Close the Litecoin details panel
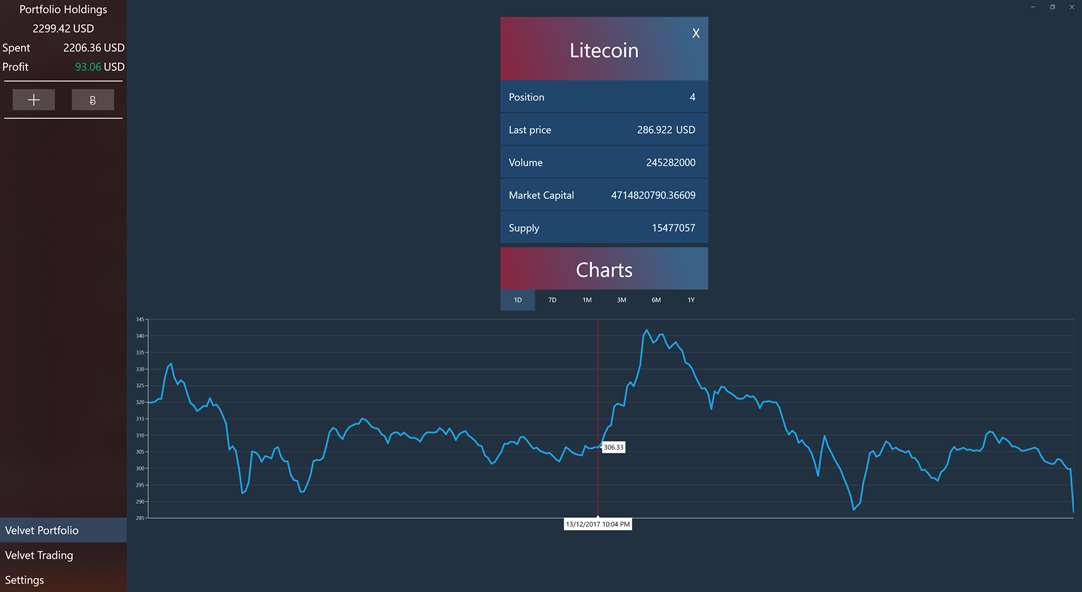This screenshot has width=1082, height=592. [696, 33]
